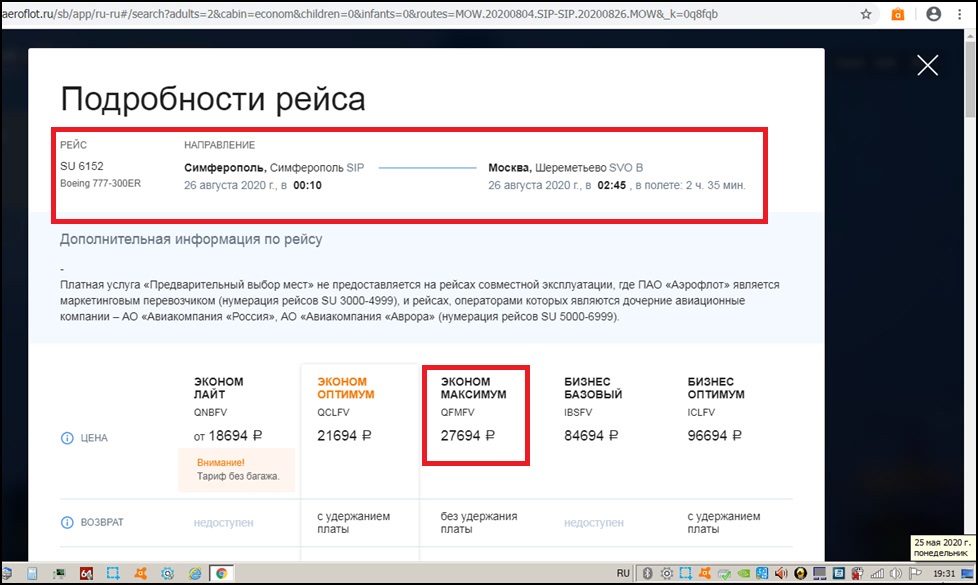The image size is (978, 585).
Task: Click the red speaker tray icon
Action: click(x=781, y=573)
